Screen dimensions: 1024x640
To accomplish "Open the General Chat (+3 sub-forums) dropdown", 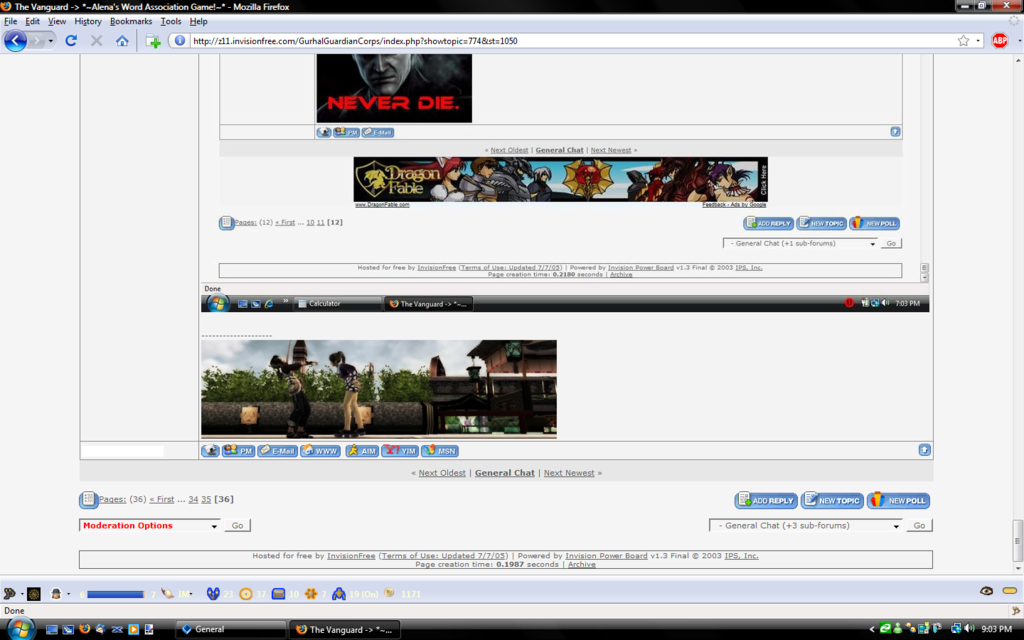I will (x=805, y=526).
